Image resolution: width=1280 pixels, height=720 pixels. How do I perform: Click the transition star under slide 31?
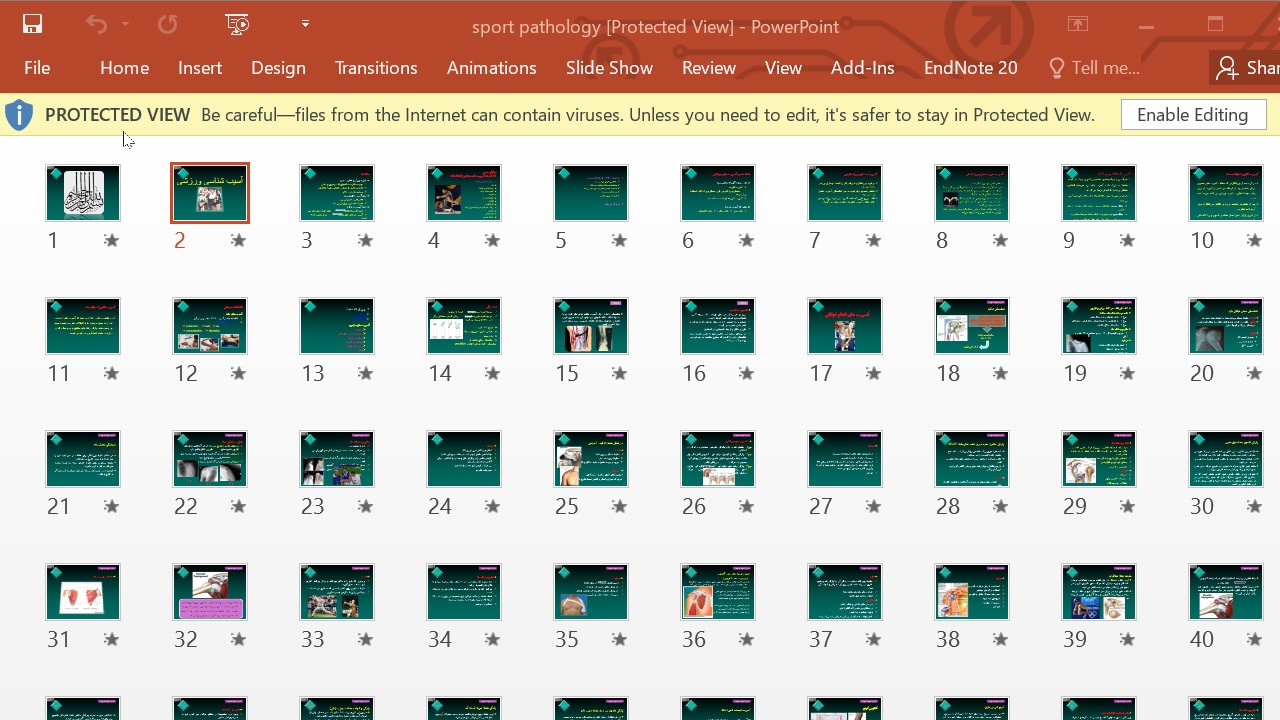point(111,639)
